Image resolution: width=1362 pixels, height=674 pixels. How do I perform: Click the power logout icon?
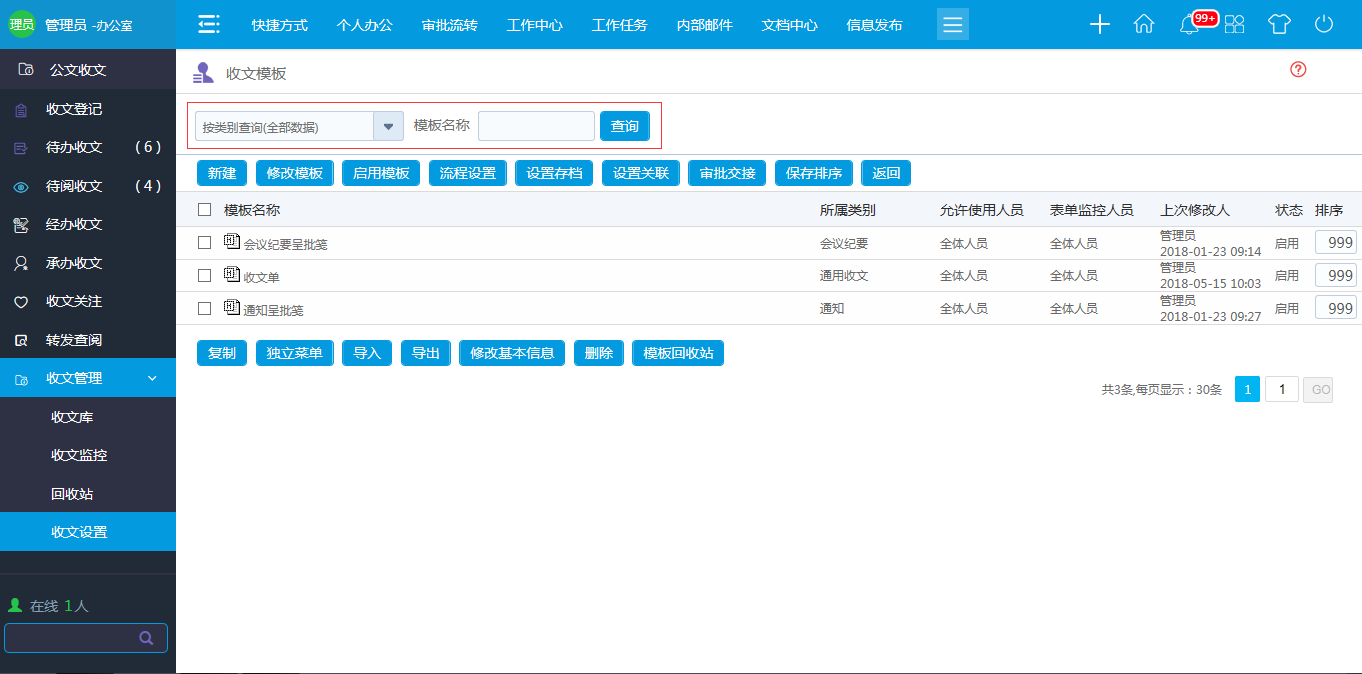point(1322,24)
